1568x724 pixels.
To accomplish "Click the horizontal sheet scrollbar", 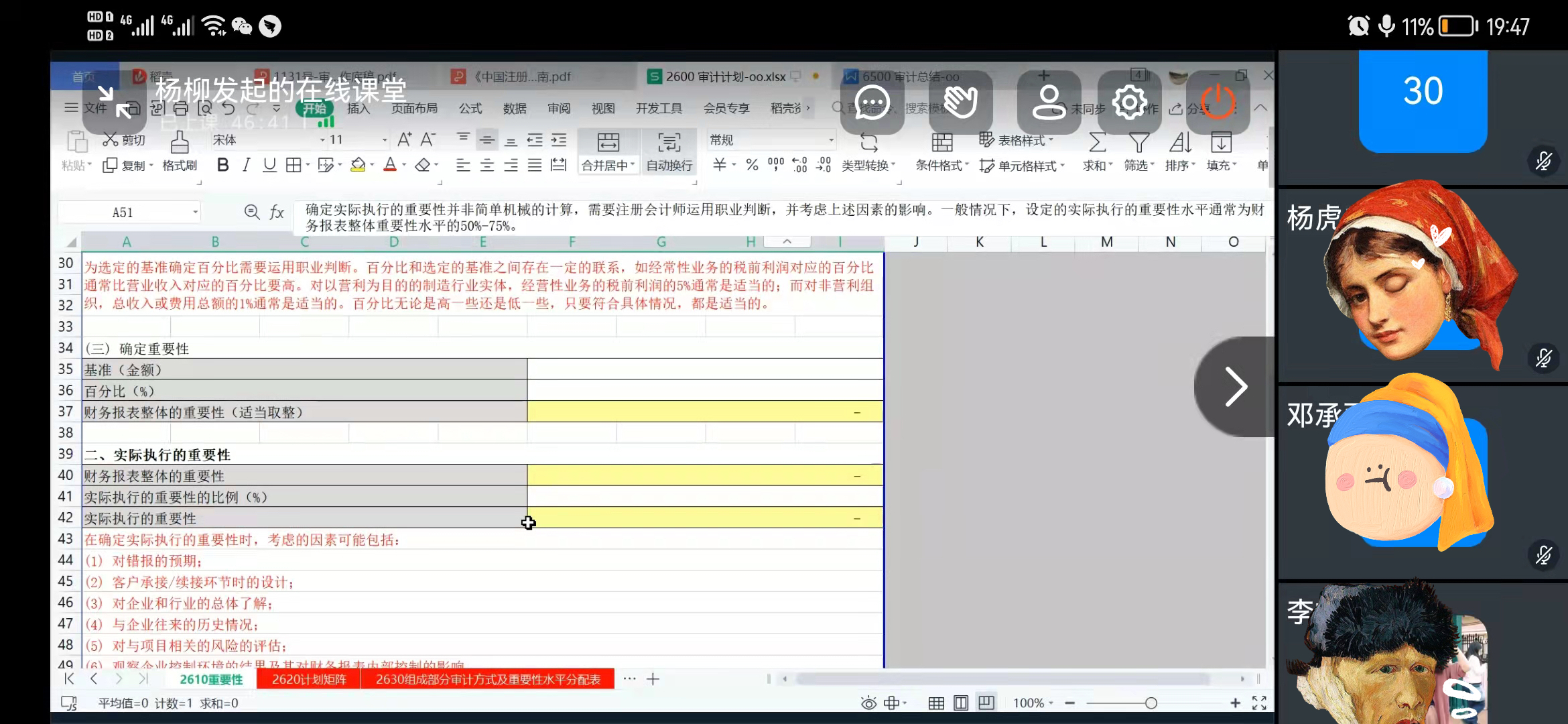I will (x=1002, y=680).
